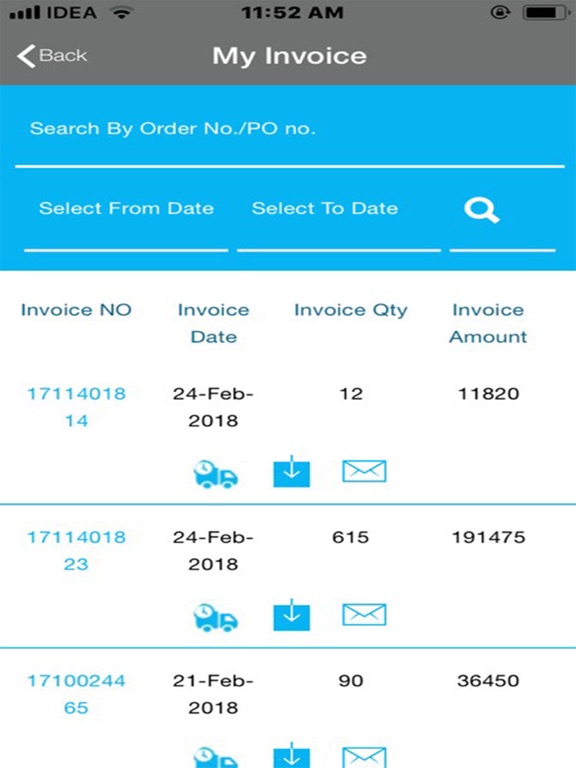Open the Select From Date picker
This screenshot has width=576, height=768.
(126, 209)
